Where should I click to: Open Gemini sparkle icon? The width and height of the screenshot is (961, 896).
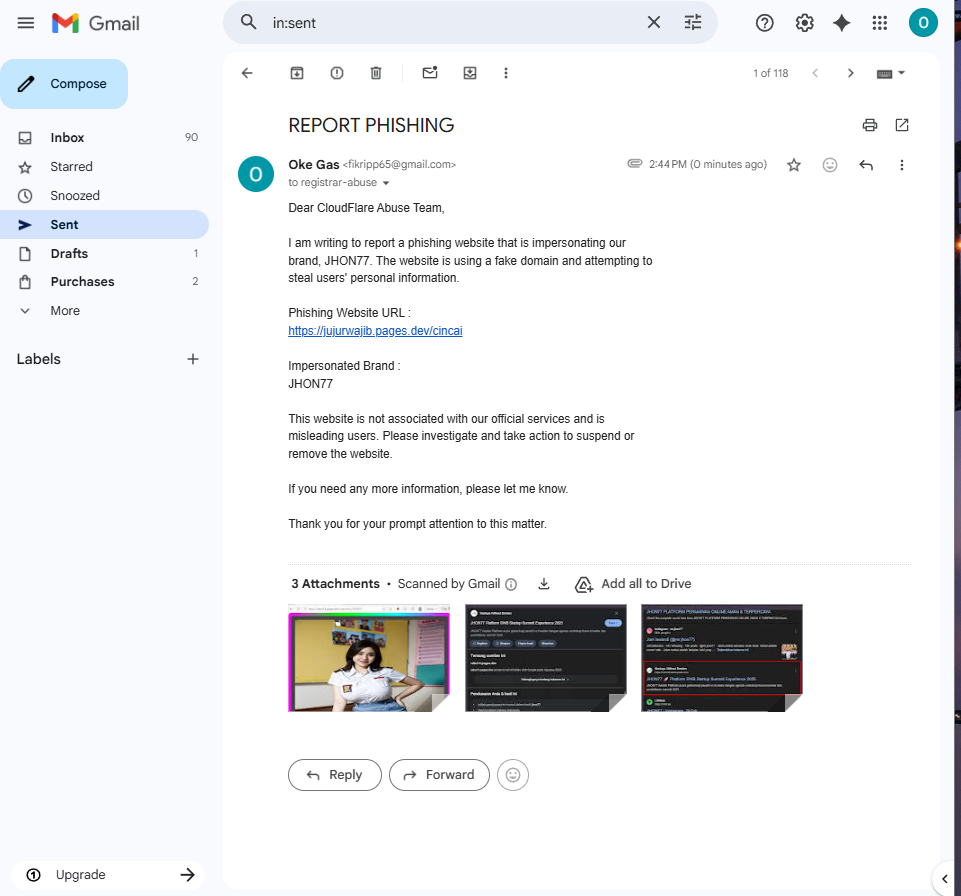[841, 23]
